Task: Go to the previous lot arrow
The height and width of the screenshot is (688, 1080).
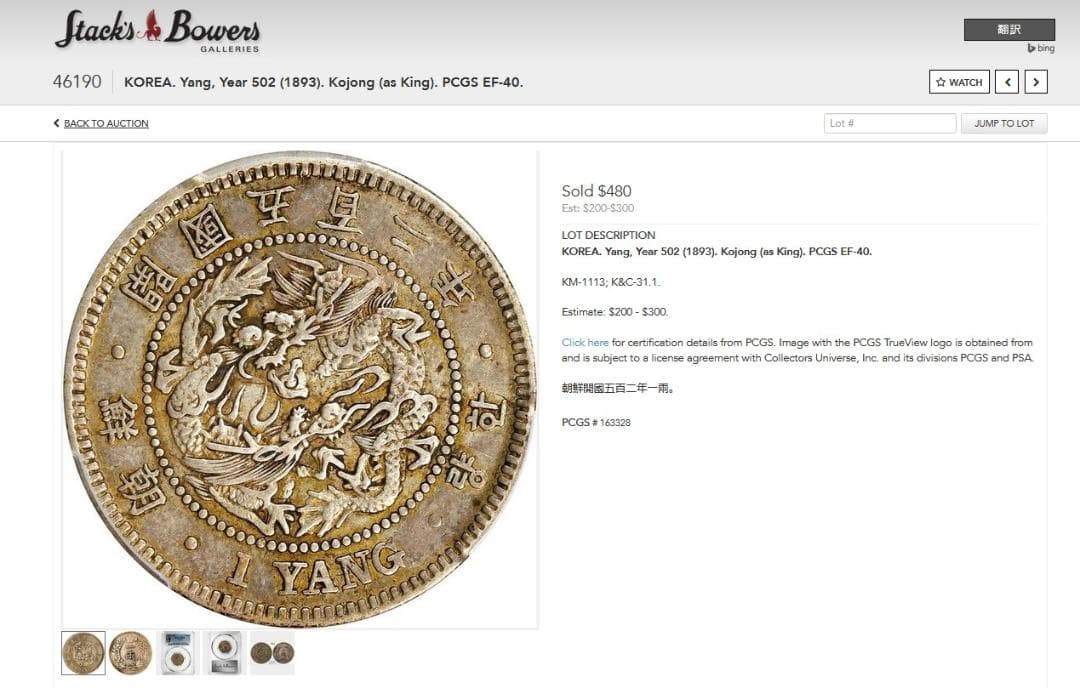Action: pos(1007,82)
